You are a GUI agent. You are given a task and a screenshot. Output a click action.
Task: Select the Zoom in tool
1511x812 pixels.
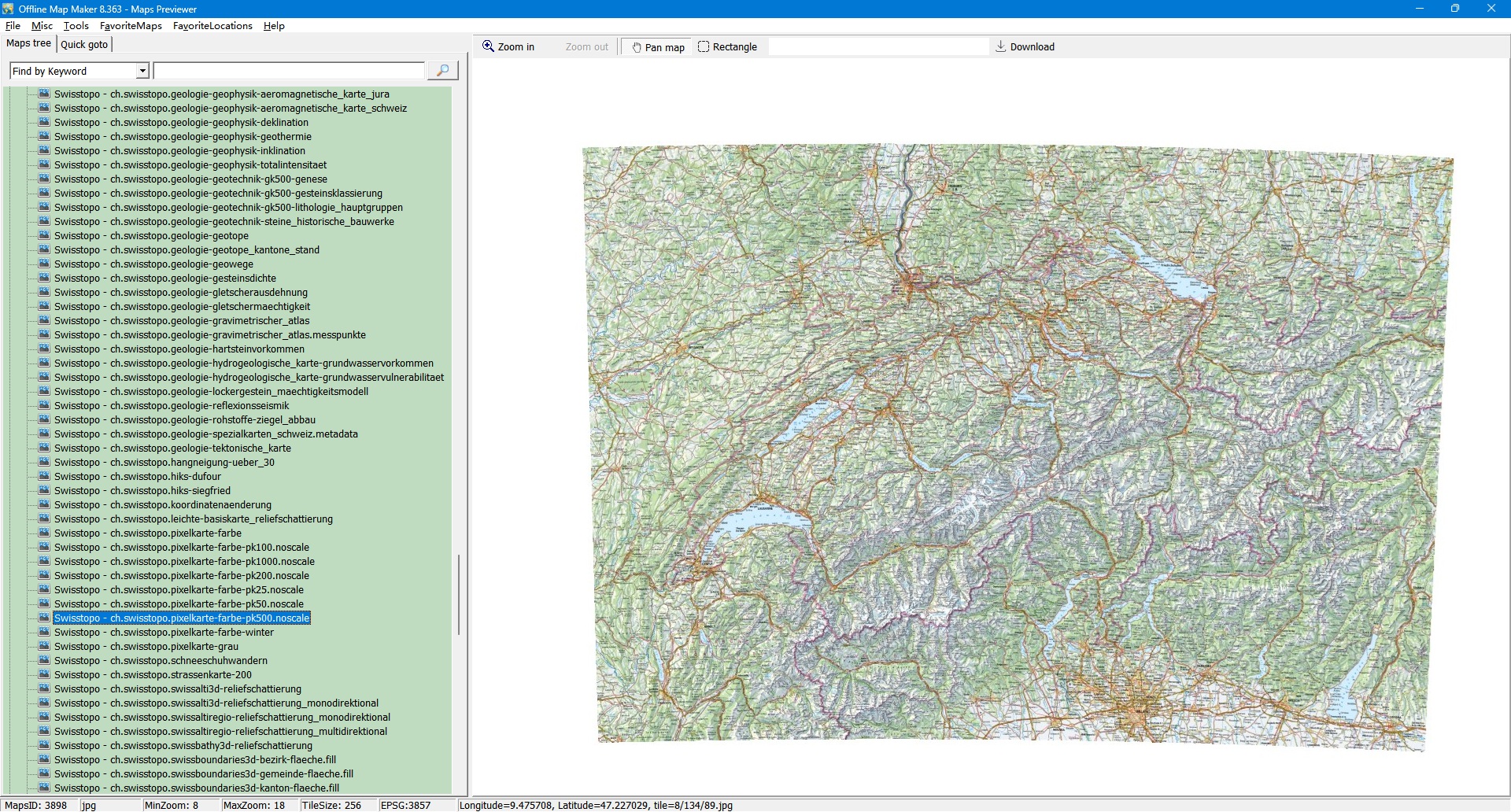click(x=508, y=47)
